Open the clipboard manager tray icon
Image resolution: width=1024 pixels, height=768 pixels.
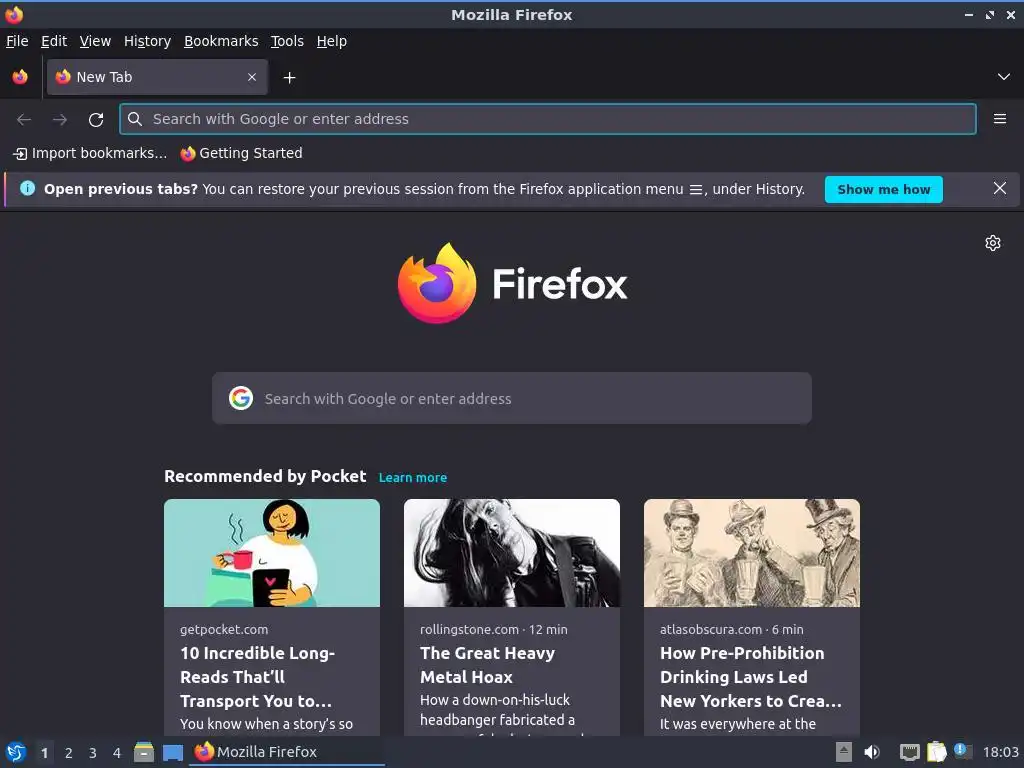coord(936,752)
